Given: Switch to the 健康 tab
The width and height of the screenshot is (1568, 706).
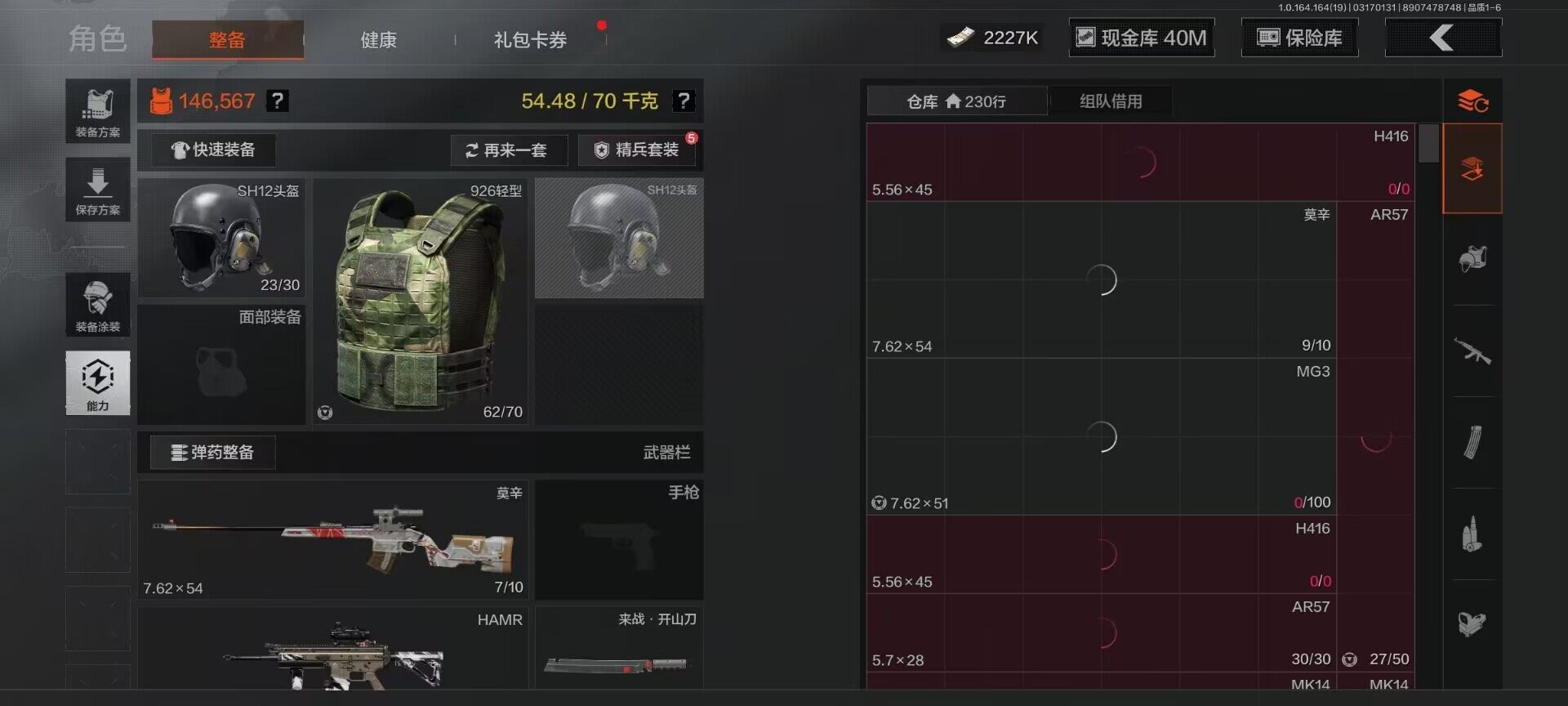Looking at the screenshot, I should click(x=379, y=39).
